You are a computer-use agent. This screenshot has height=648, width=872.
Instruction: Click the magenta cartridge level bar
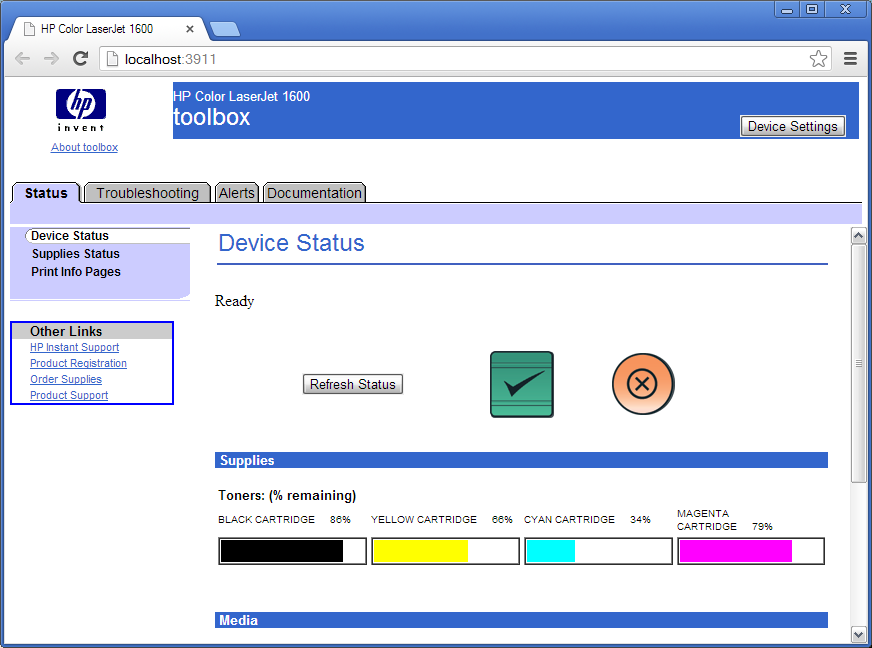[x=750, y=551]
